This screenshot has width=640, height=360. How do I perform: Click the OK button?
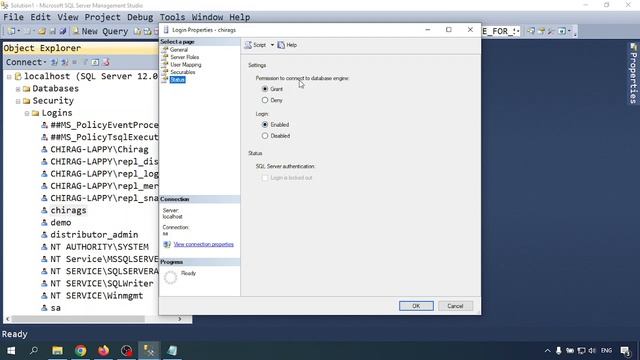click(416, 306)
